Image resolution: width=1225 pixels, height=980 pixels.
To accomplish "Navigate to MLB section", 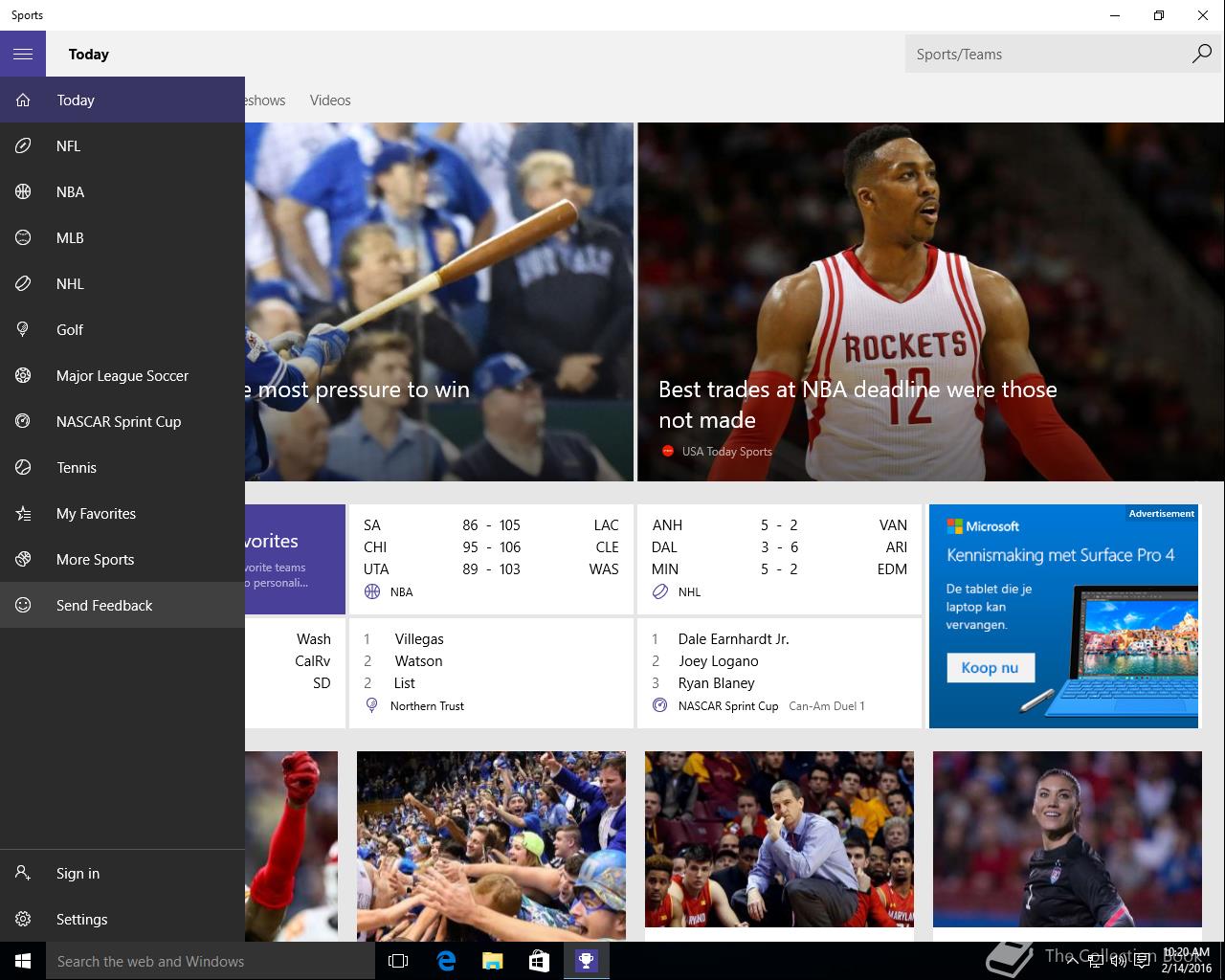I will click(122, 237).
